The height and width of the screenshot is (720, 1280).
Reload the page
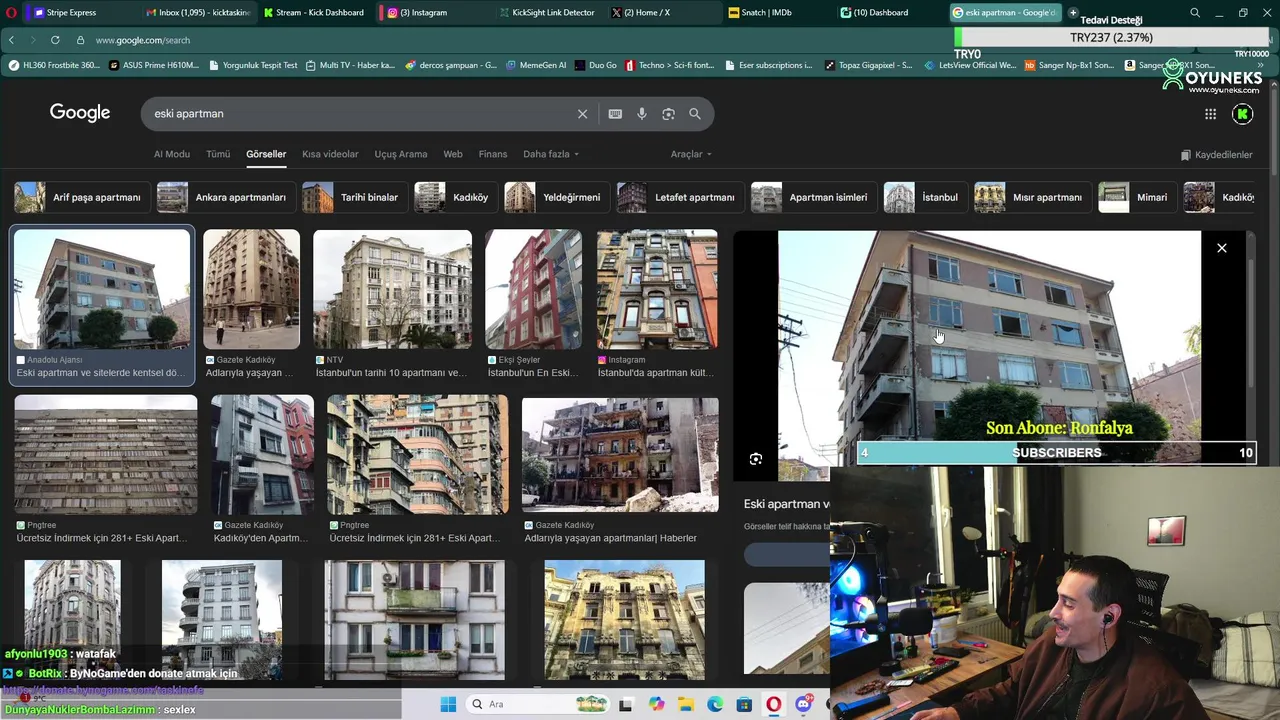click(54, 40)
